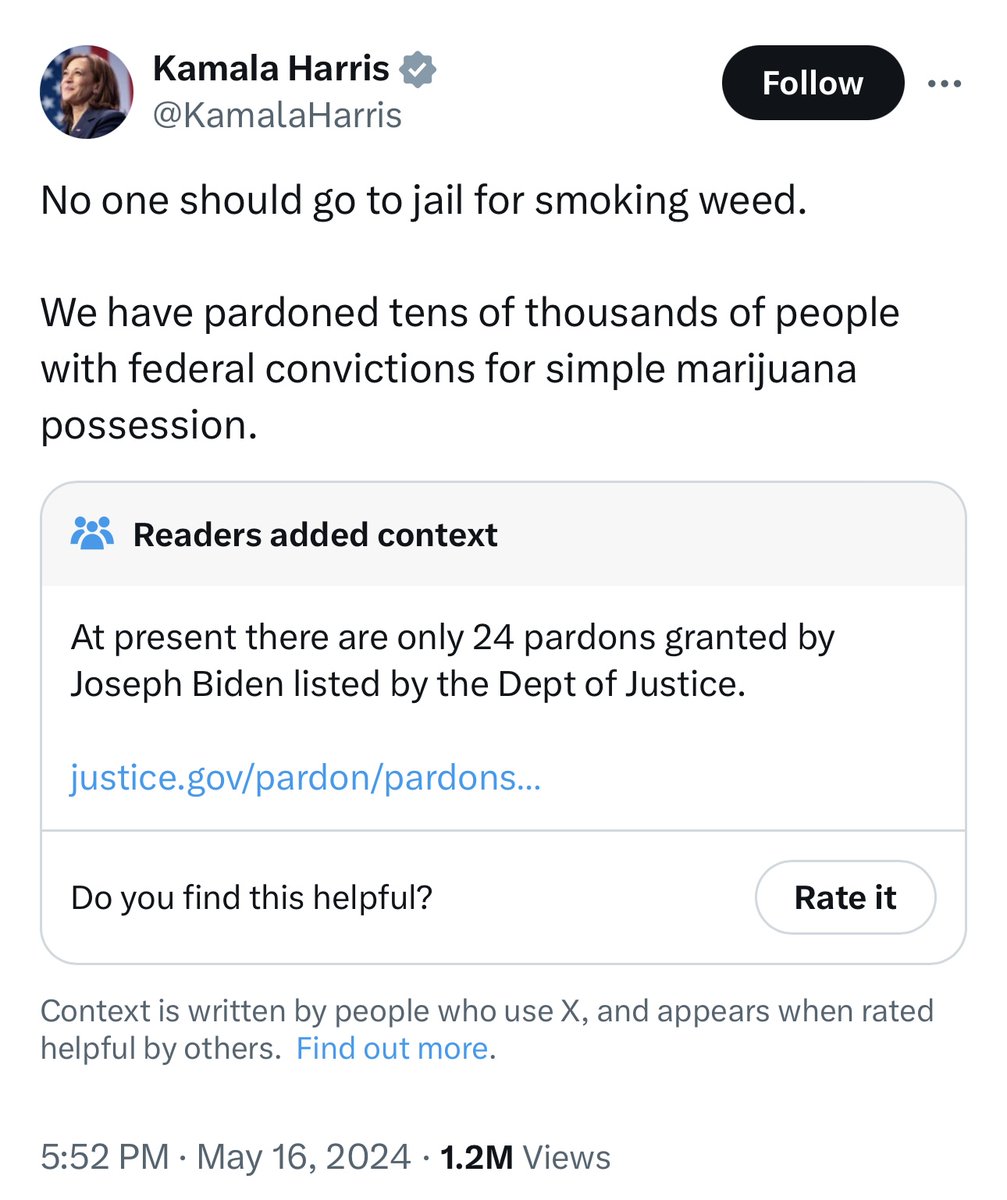View the 1.2M Views count
This screenshot has width=1007, height=1200.
tap(525, 1157)
